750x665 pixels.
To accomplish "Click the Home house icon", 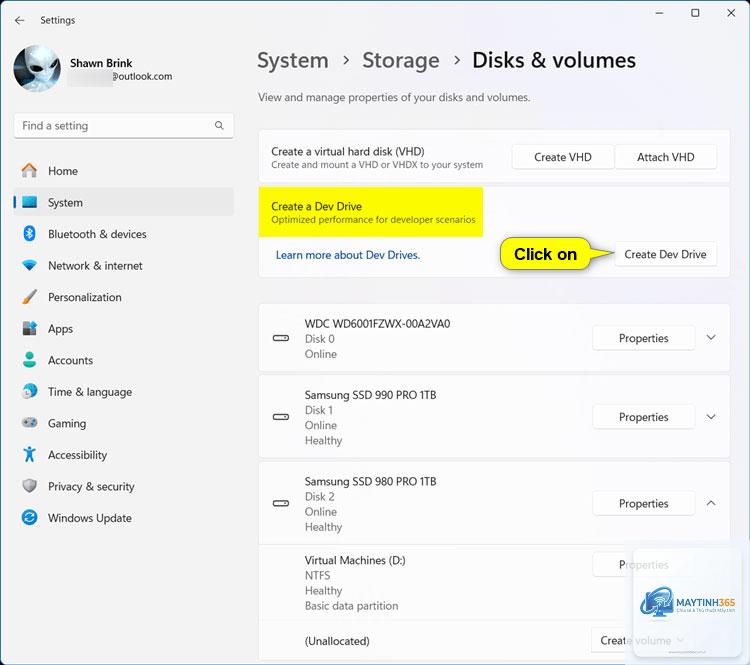I will [x=29, y=170].
